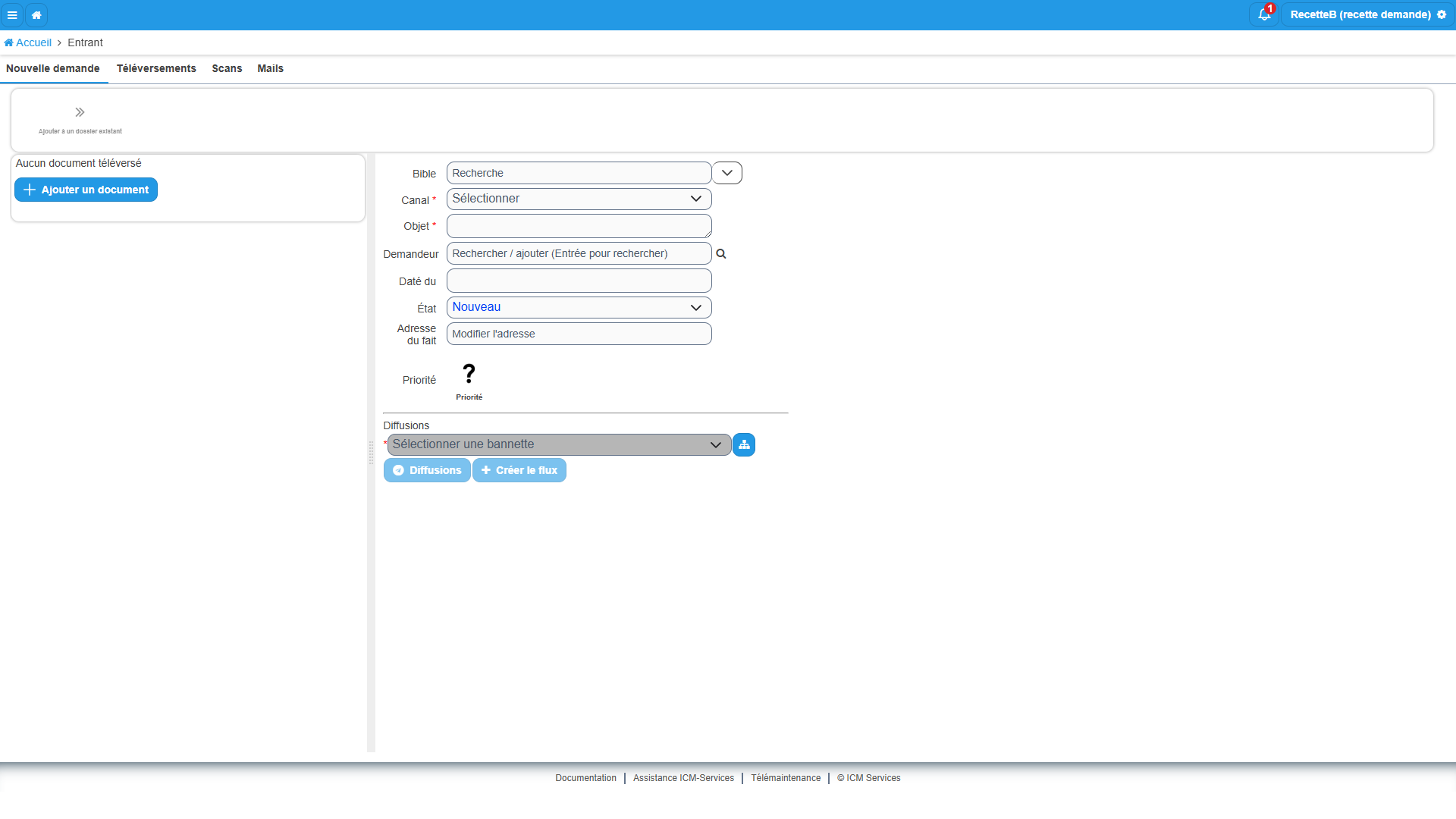The height and width of the screenshot is (819, 1456).
Task: Open the Bible dropdown arrow button
Action: (727, 173)
